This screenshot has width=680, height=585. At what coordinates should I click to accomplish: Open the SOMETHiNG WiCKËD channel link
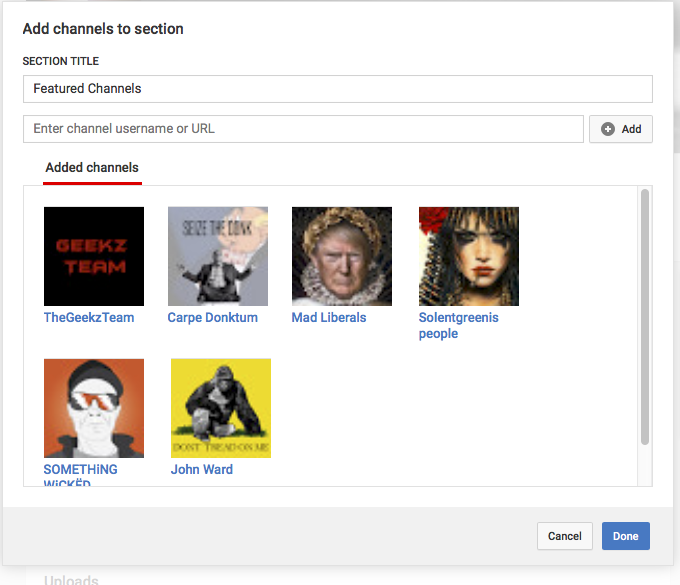pos(80,474)
